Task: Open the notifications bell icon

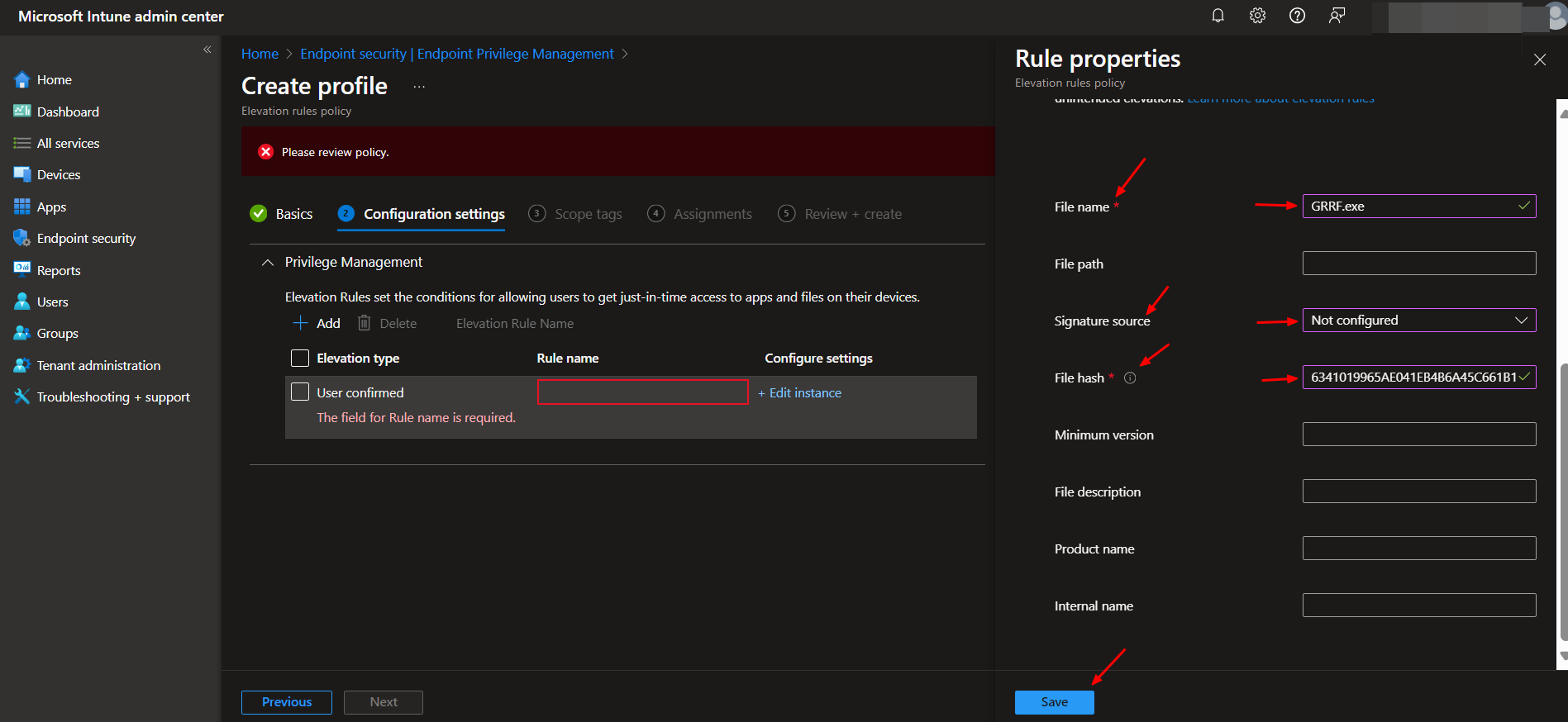Action: (x=1218, y=16)
